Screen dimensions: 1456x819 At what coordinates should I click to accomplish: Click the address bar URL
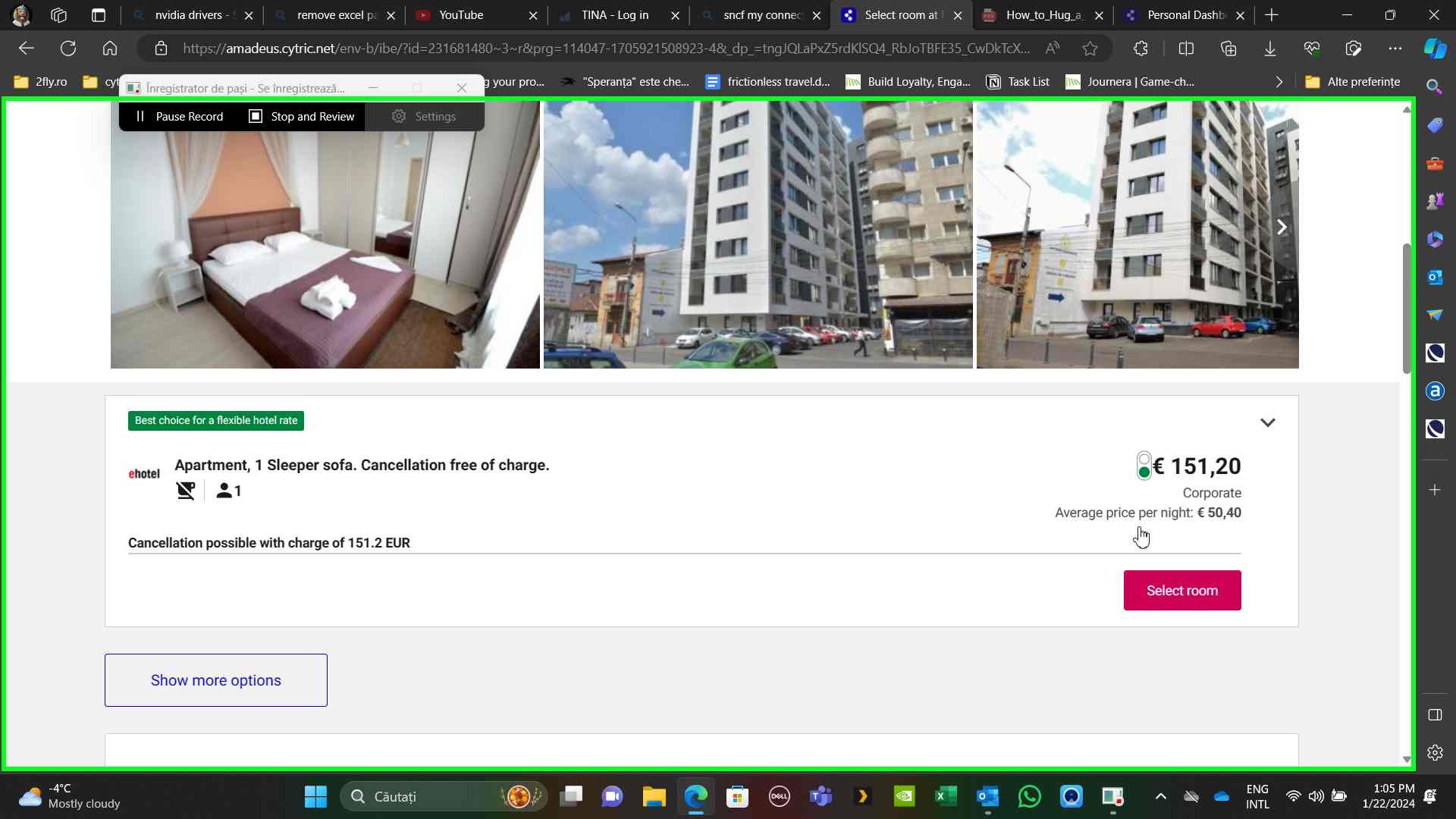tap(606, 49)
